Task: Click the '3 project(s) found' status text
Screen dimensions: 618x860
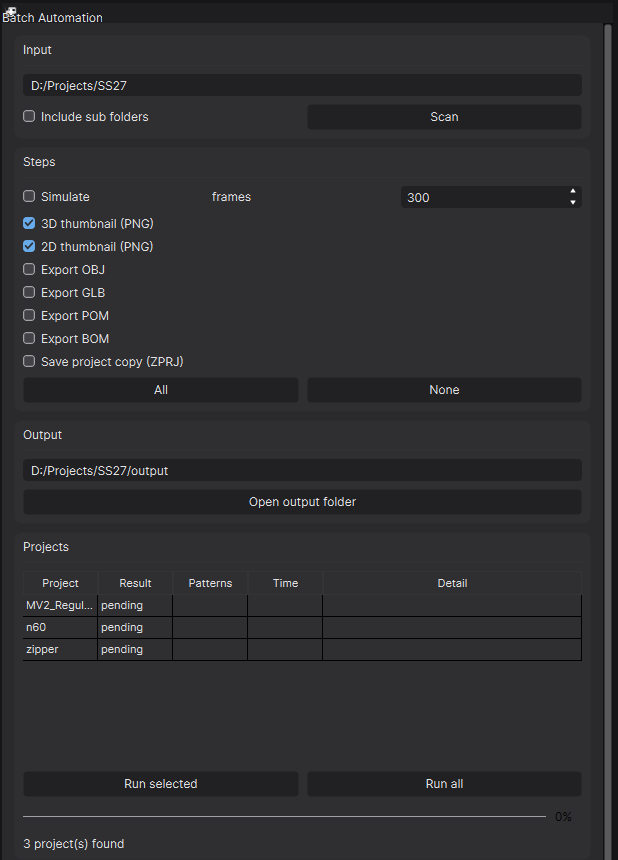Action: (73, 844)
